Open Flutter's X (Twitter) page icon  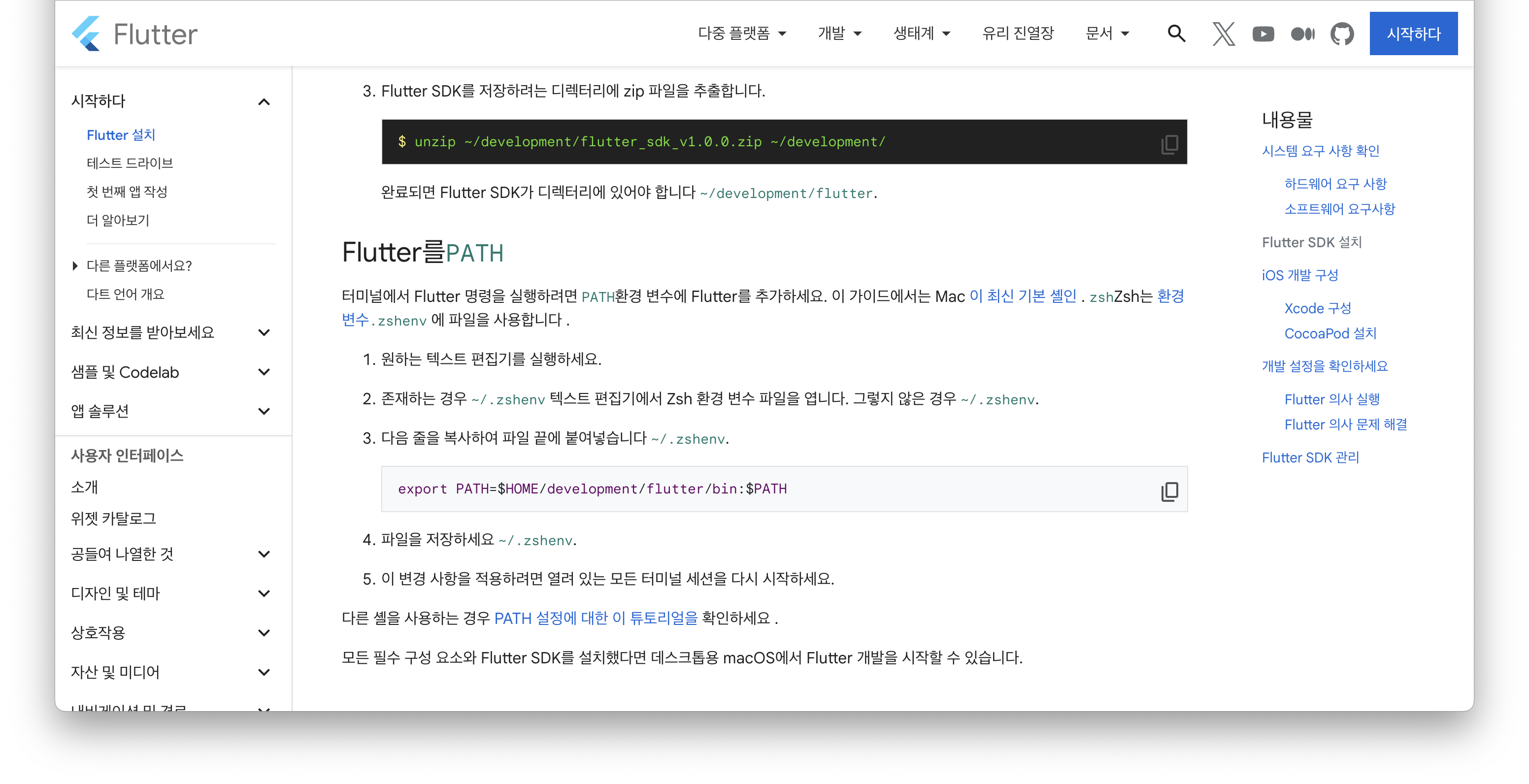(1223, 34)
